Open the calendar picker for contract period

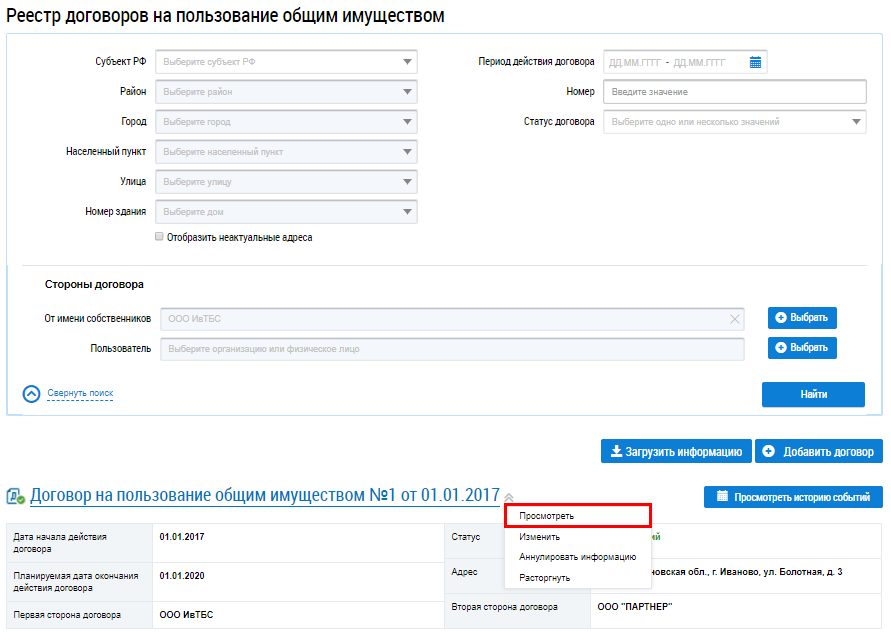point(755,62)
